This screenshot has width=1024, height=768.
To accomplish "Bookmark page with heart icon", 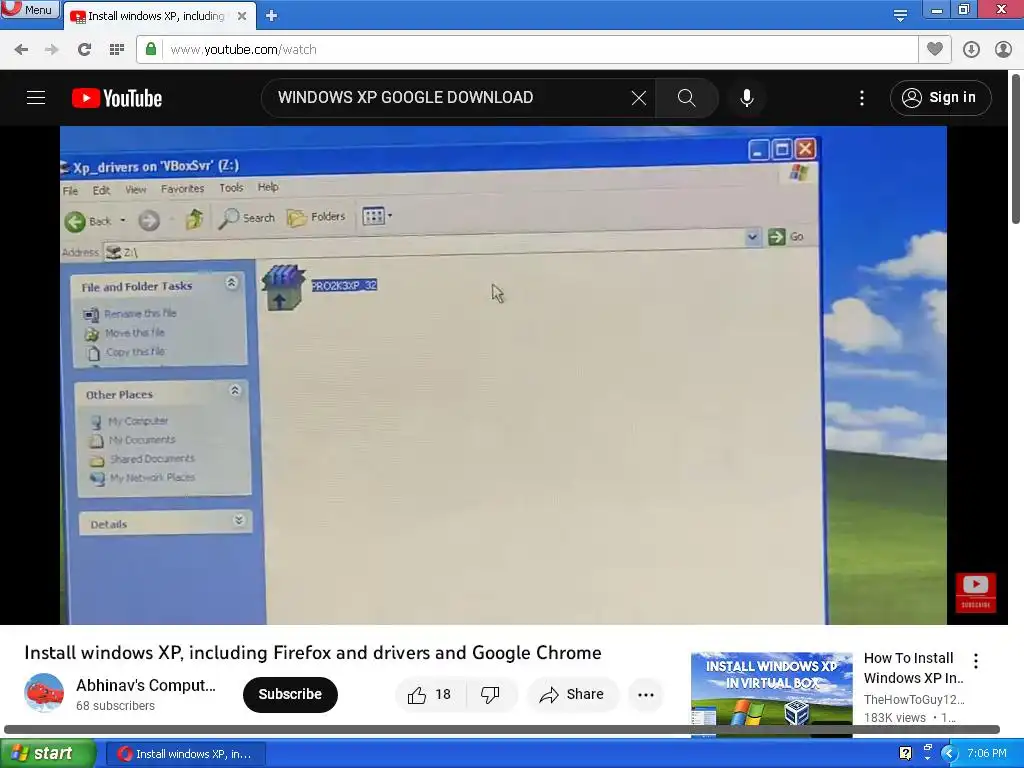I will point(935,49).
